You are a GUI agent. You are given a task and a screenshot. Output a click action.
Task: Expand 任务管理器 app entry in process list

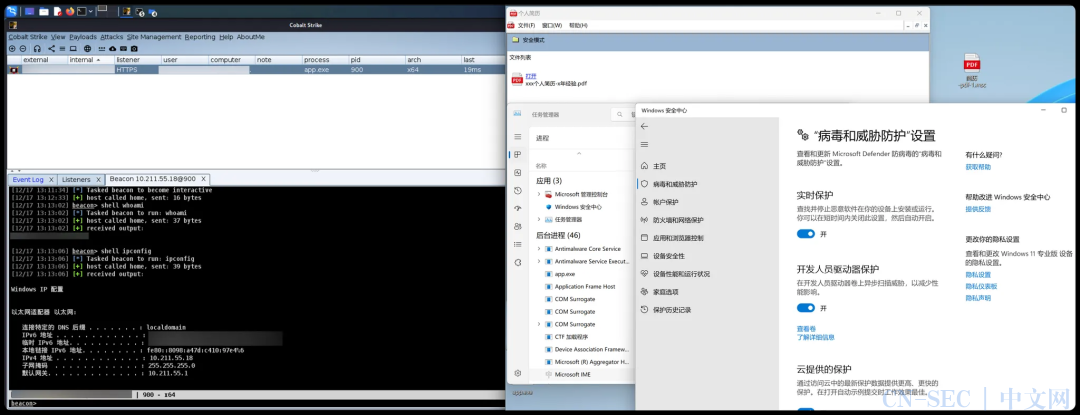(539, 220)
